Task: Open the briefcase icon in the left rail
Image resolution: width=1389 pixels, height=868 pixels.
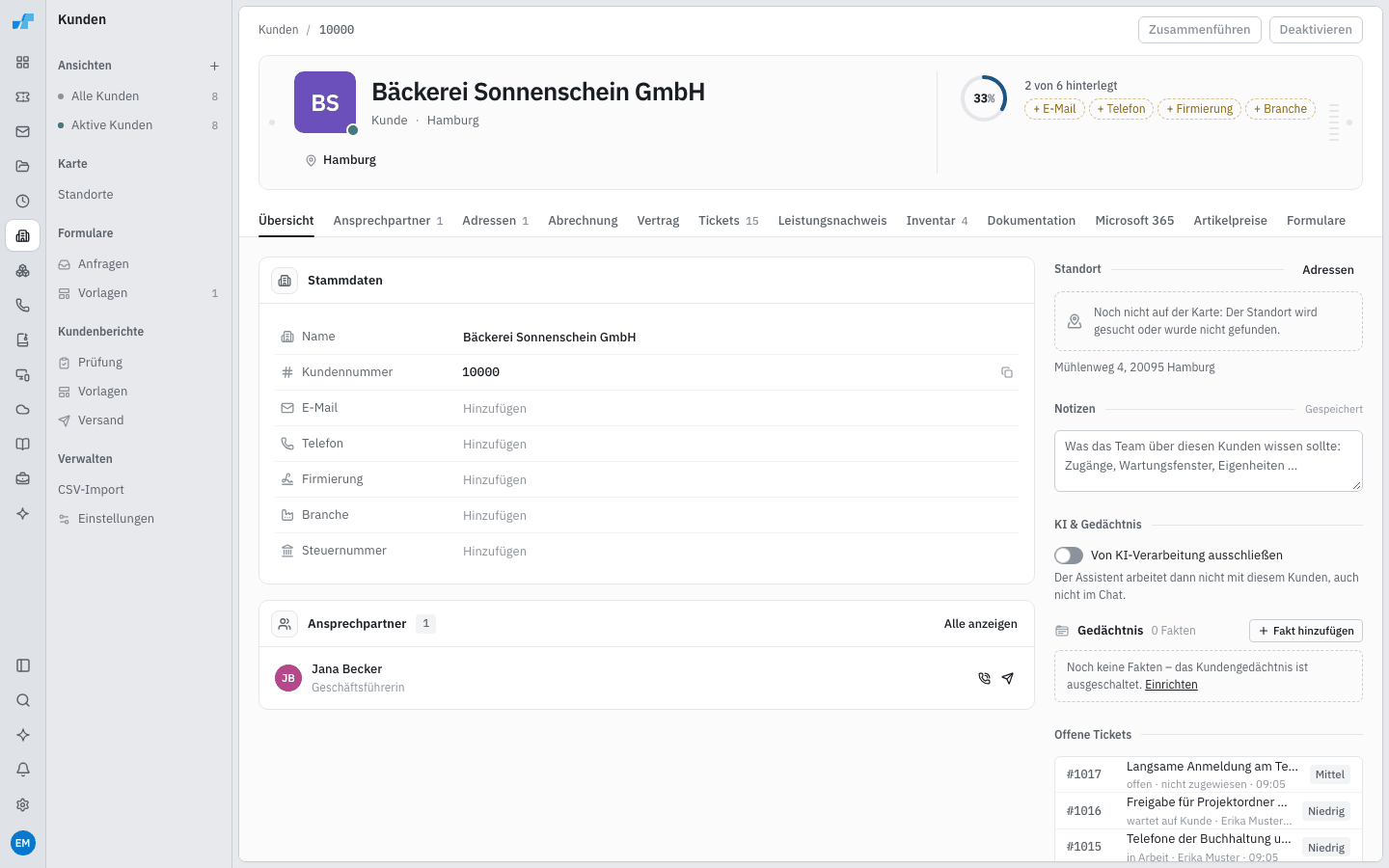Action: pos(22,478)
